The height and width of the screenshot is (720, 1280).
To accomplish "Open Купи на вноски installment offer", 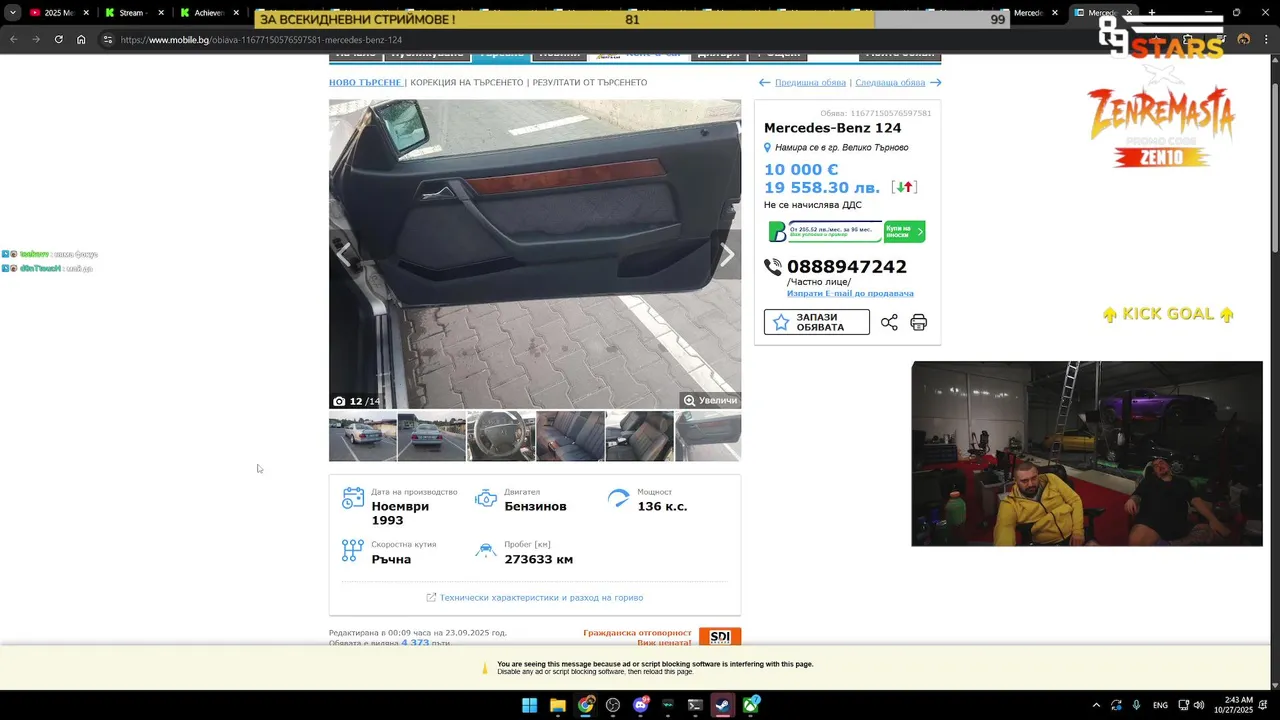I will pyautogui.click(x=904, y=232).
